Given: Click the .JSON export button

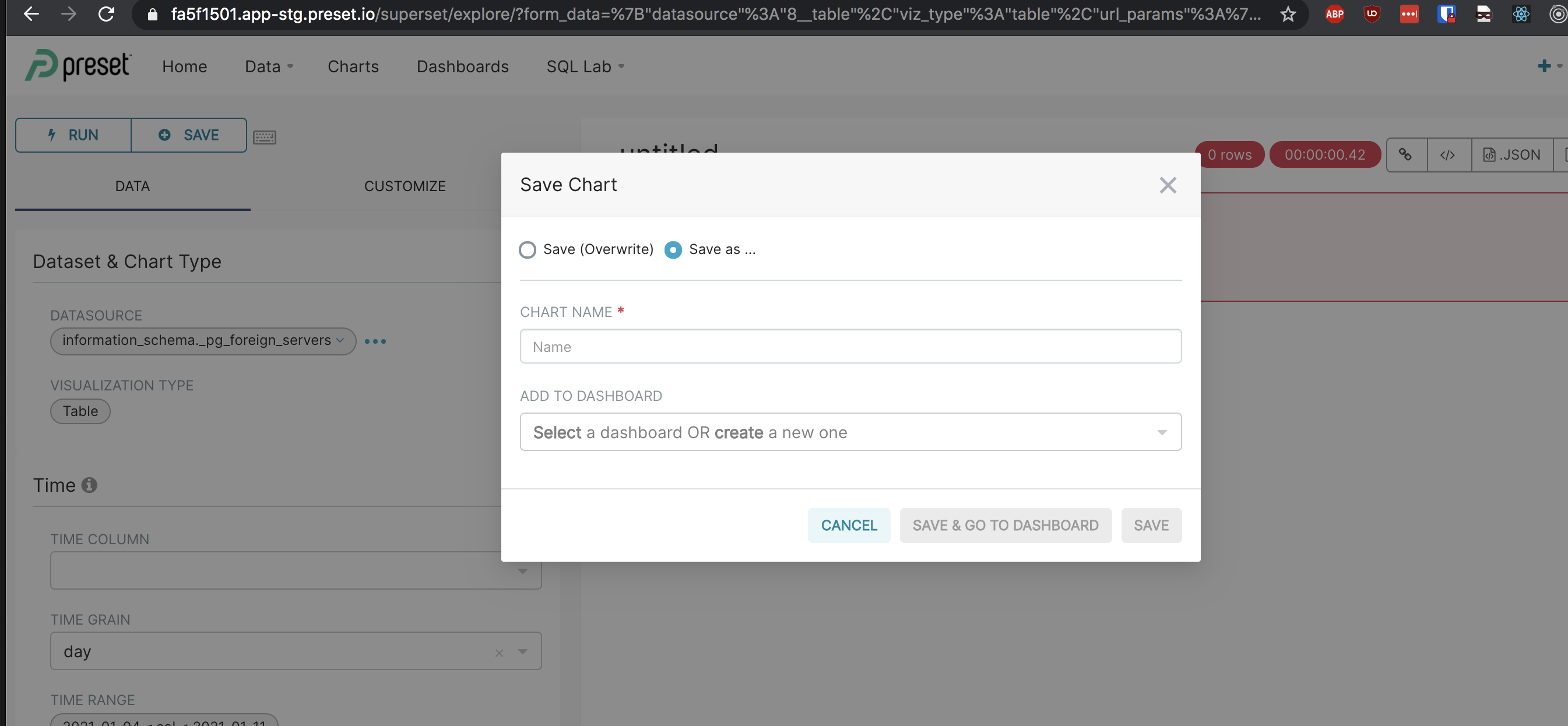Looking at the screenshot, I should click(1512, 155).
